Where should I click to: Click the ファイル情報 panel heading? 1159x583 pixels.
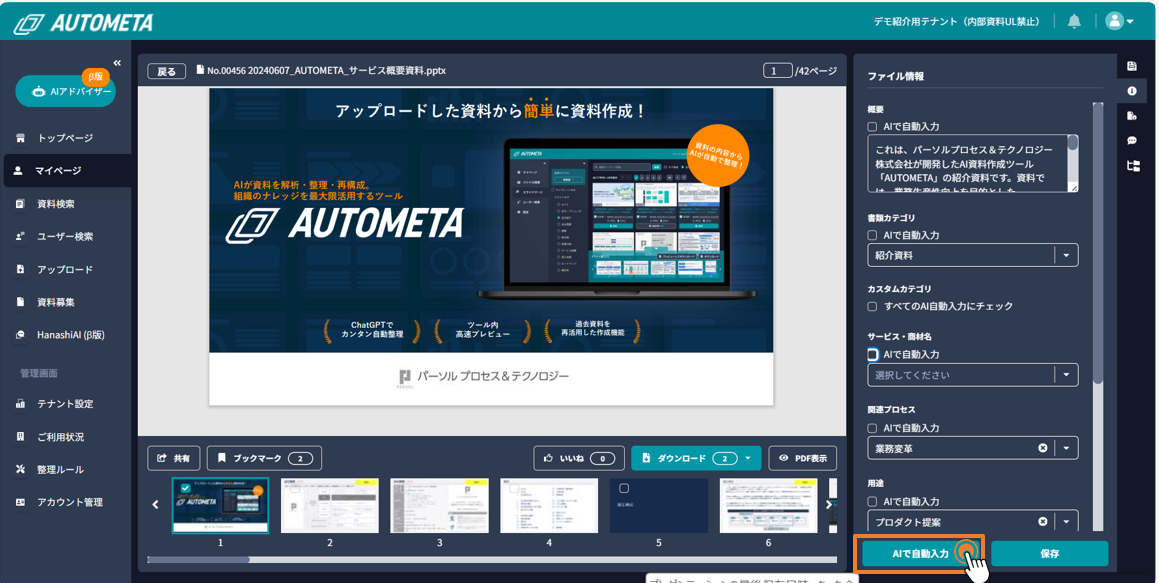click(895, 76)
